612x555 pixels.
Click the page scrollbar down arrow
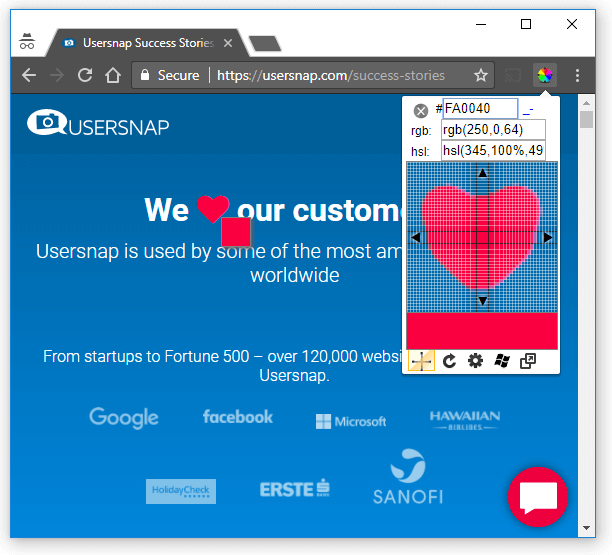586,528
